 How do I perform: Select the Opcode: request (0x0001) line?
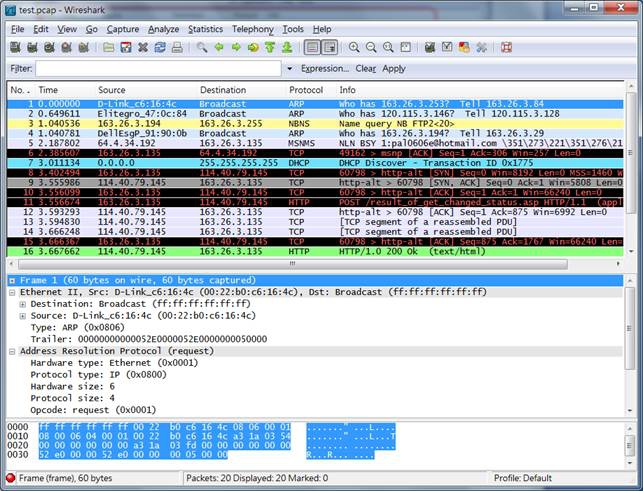click(93, 410)
